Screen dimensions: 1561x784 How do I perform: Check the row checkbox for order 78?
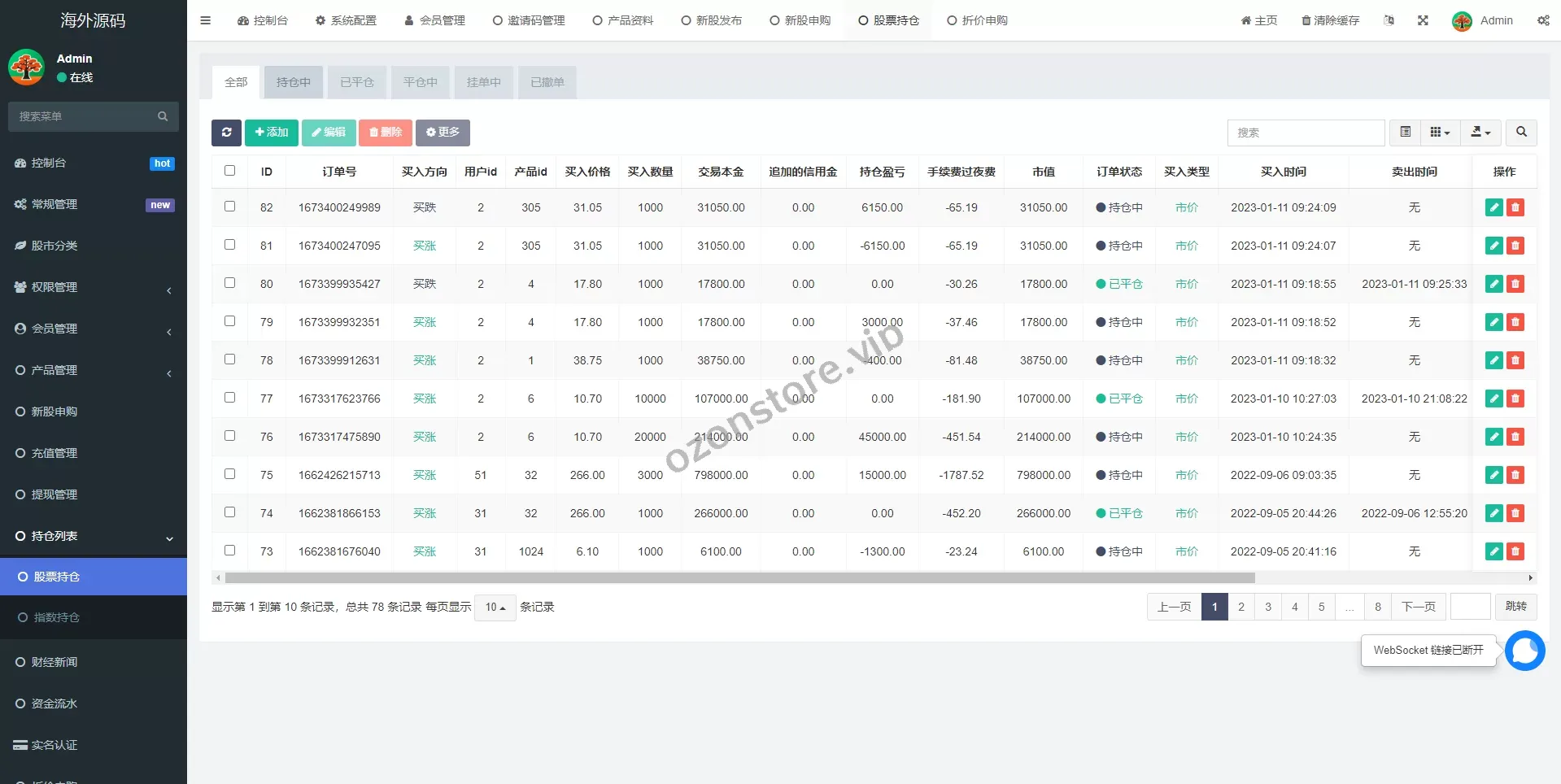(230, 359)
